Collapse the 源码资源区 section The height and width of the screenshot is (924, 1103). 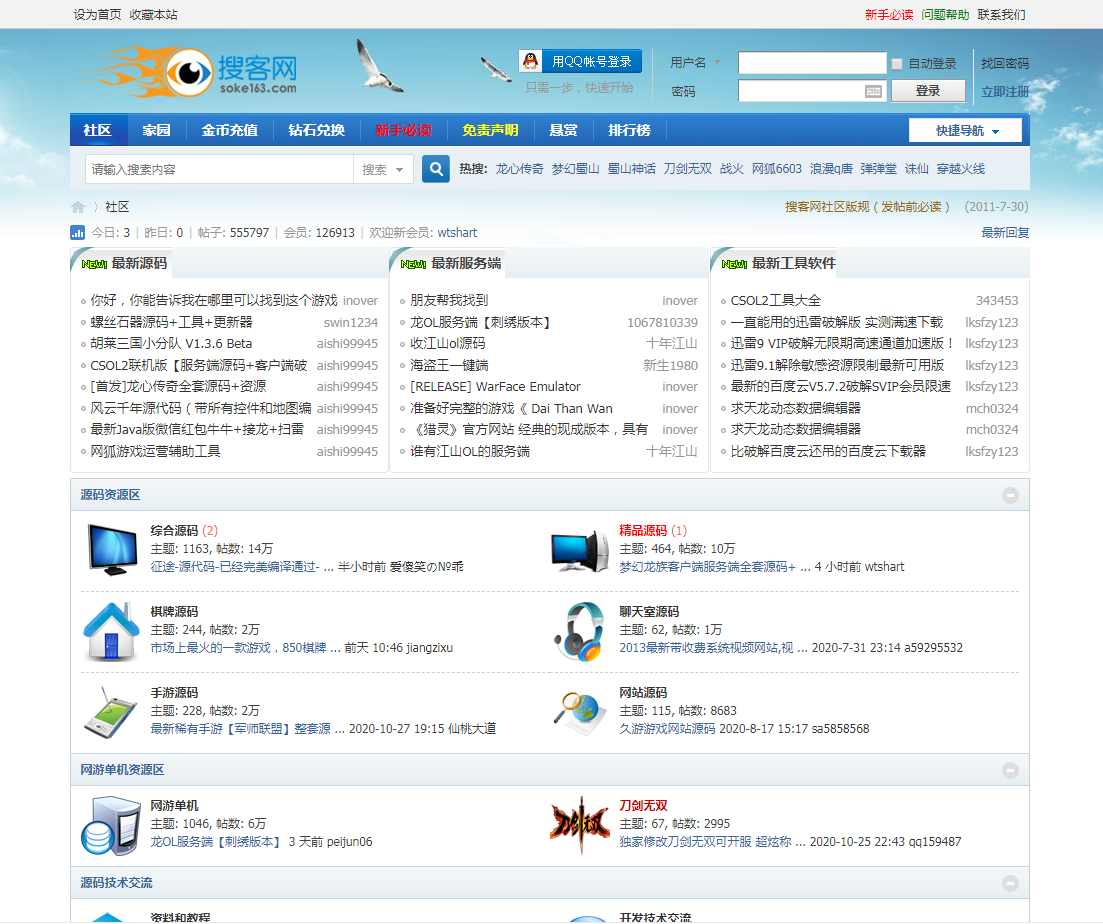[x=1010, y=495]
